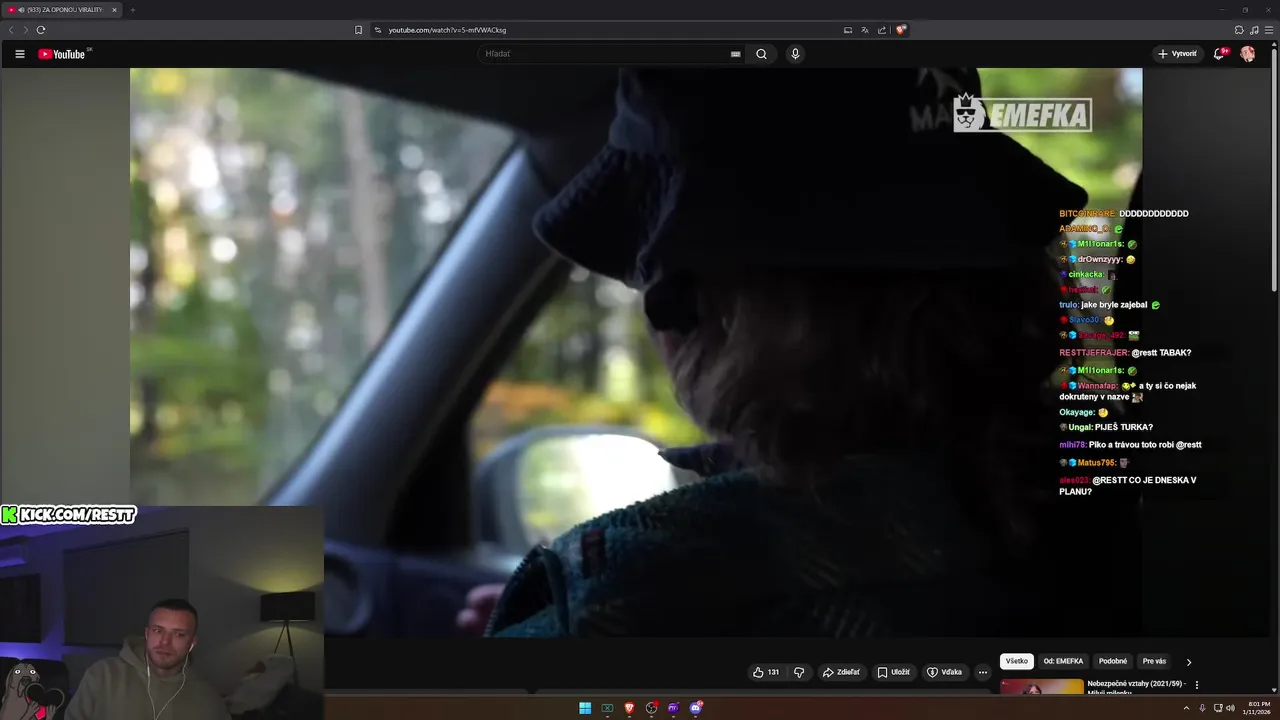Click the youtube.com address bar URL

point(447,30)
